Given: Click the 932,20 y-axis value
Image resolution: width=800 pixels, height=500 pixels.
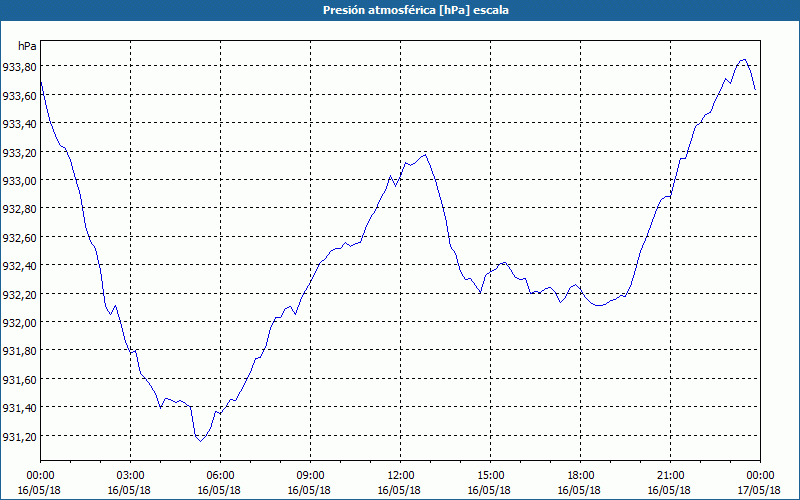Looking at the screenshot, I should coord(19,294).
